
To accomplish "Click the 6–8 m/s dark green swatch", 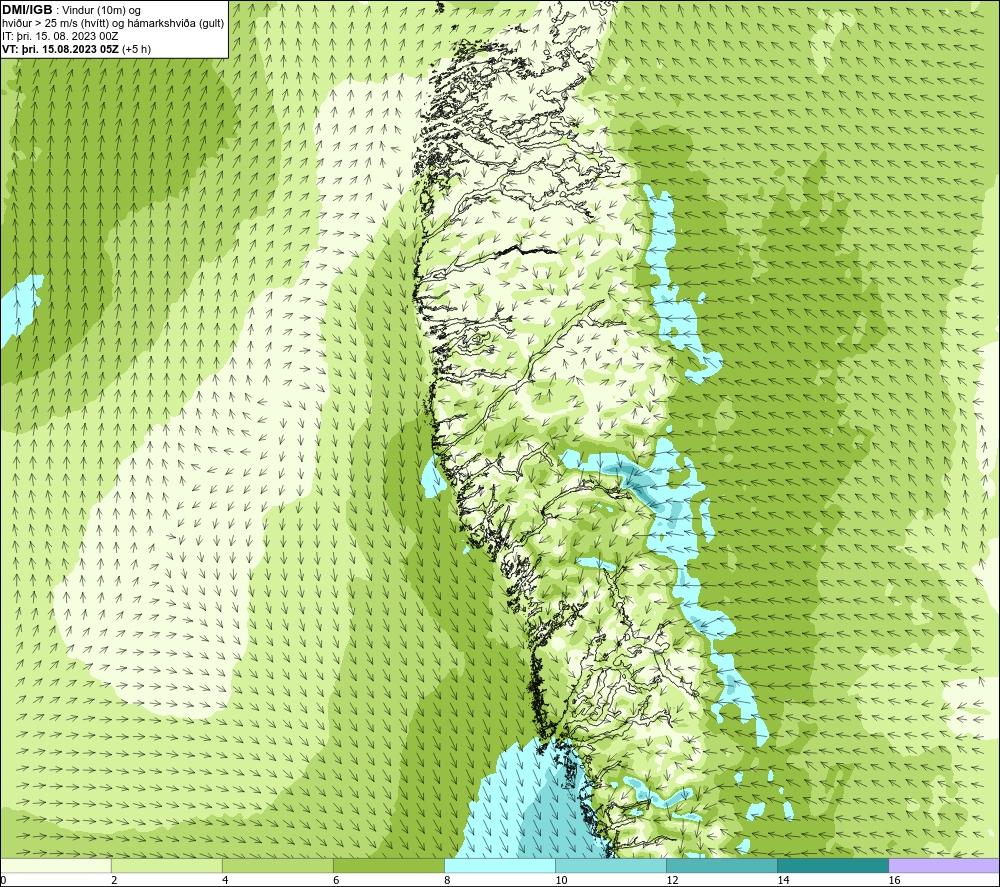I will [388, 866].
